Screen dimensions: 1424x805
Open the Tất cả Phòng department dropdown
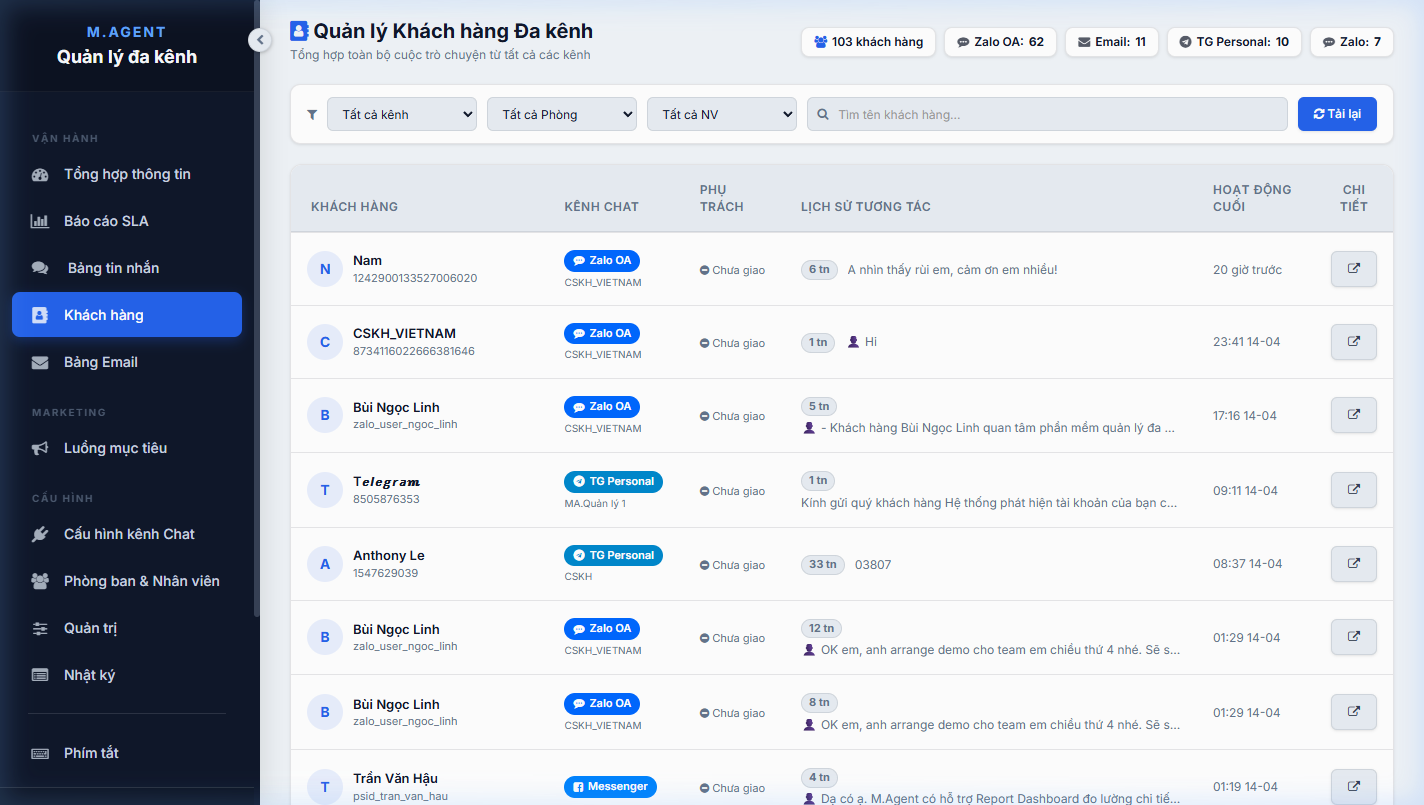tap(562, 114)
